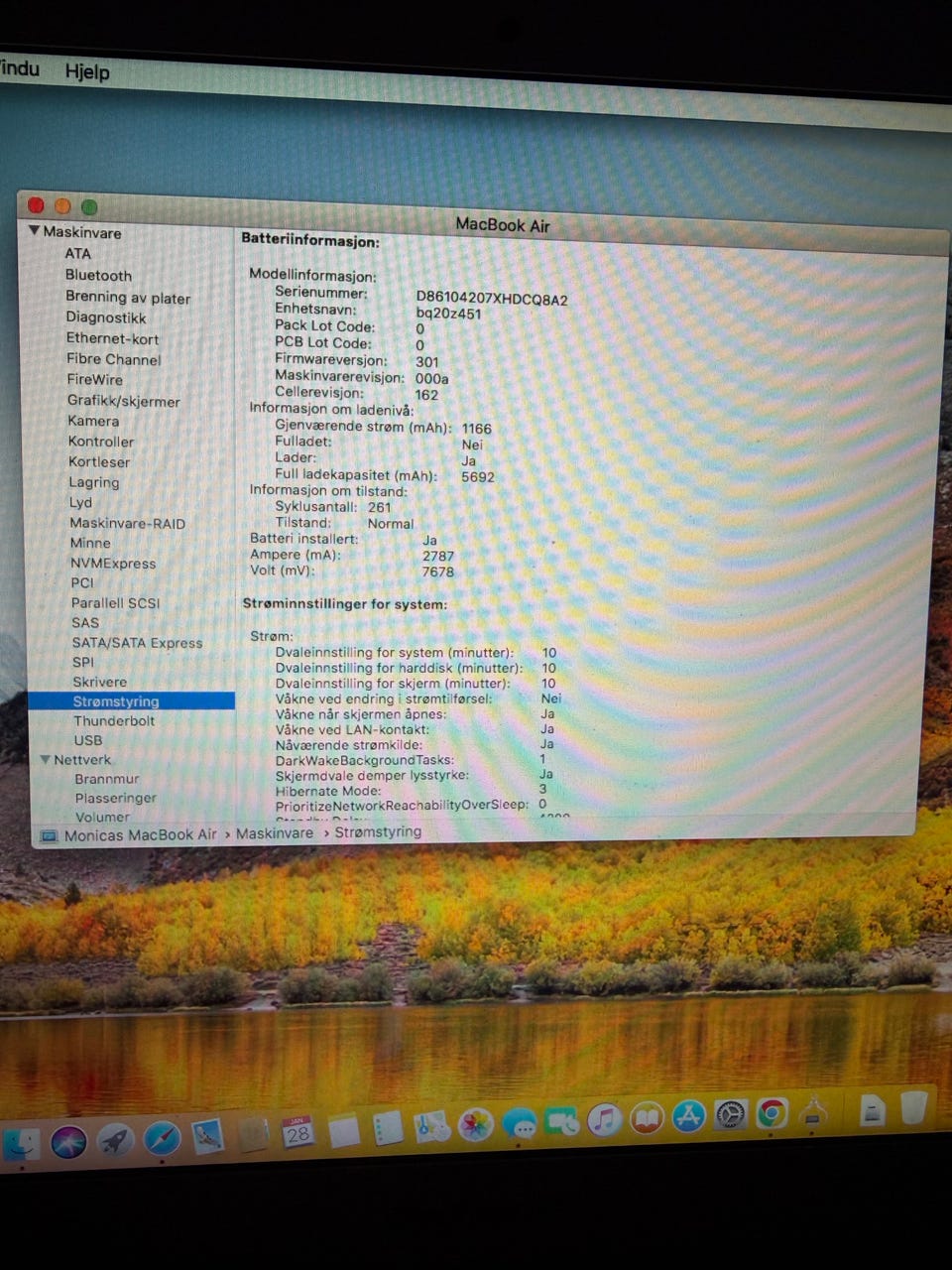
Task: Select NVMExpress in the sidebar
Action: point(113,563)
